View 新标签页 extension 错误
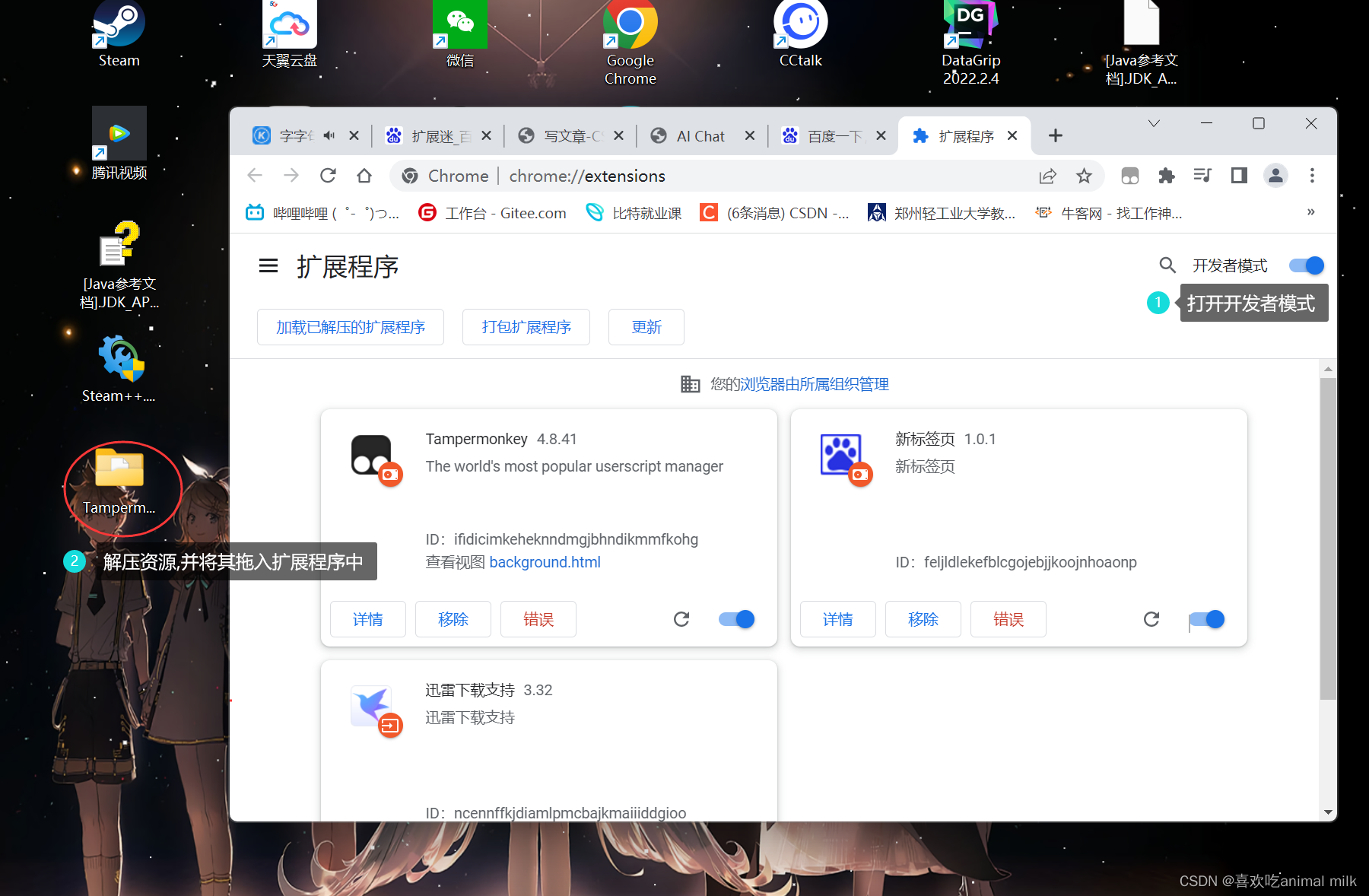Viewport: 1369px width, 896px height. [1008, 619]
